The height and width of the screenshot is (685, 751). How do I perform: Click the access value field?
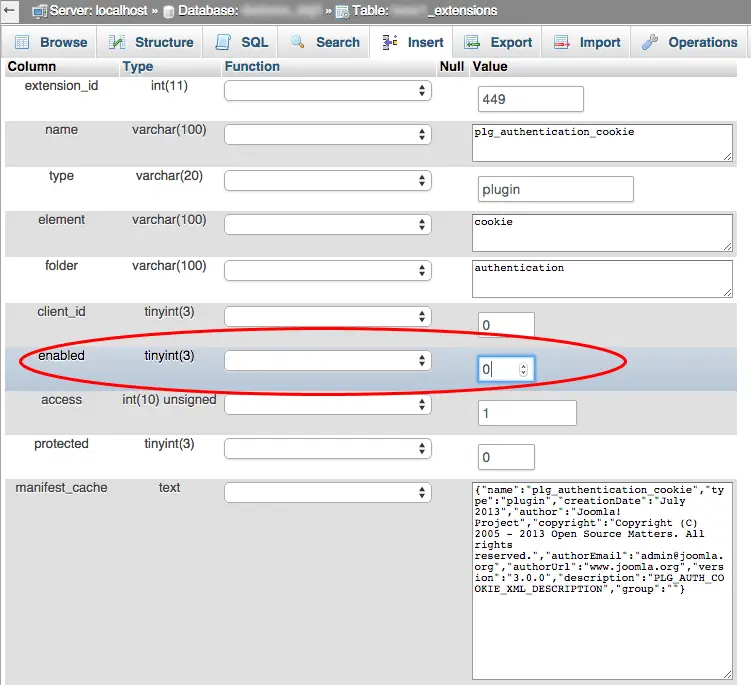[x=527, y=413]
